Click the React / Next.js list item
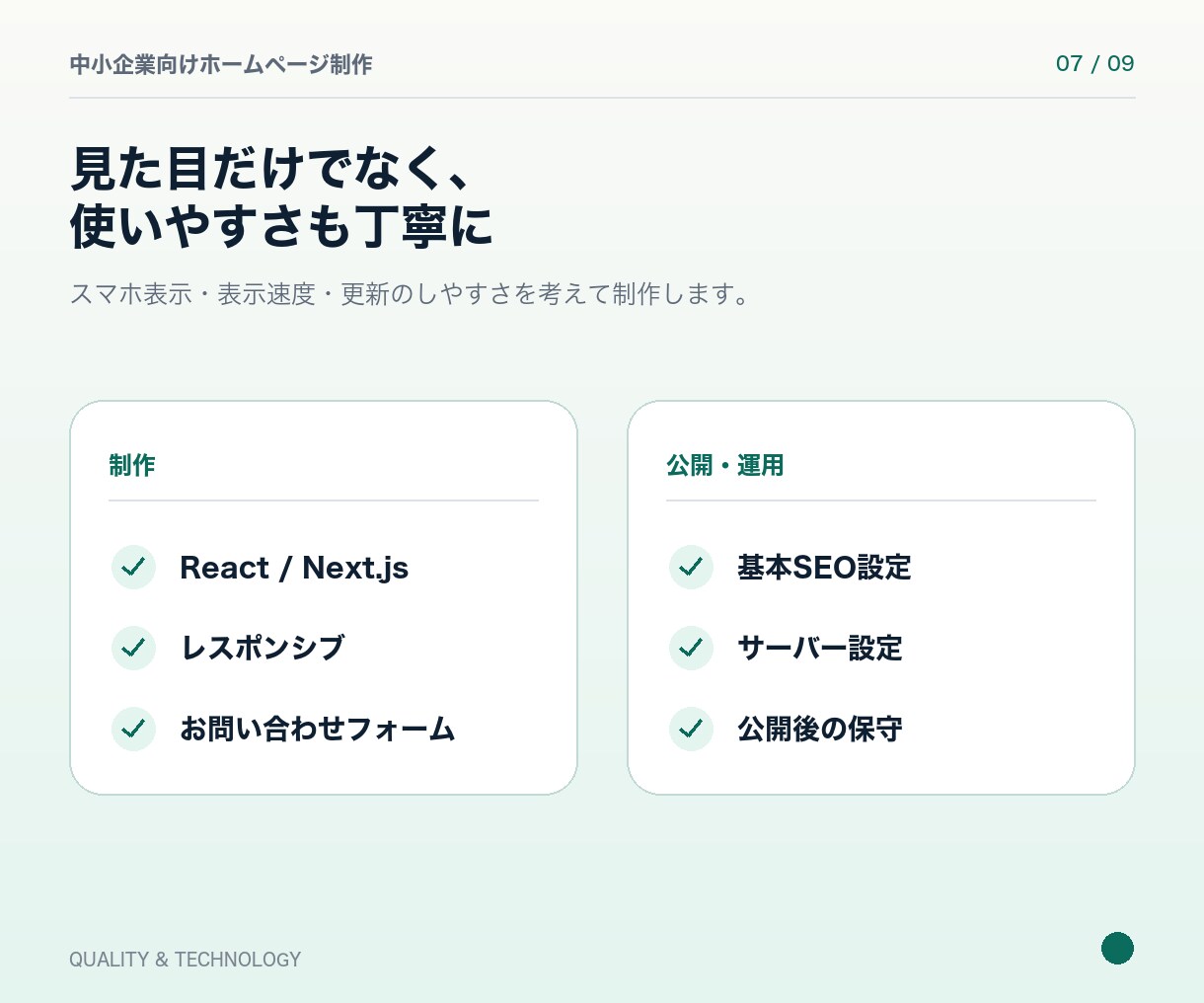Viewport: 1204px width, 1003px height. click(294, 568)
